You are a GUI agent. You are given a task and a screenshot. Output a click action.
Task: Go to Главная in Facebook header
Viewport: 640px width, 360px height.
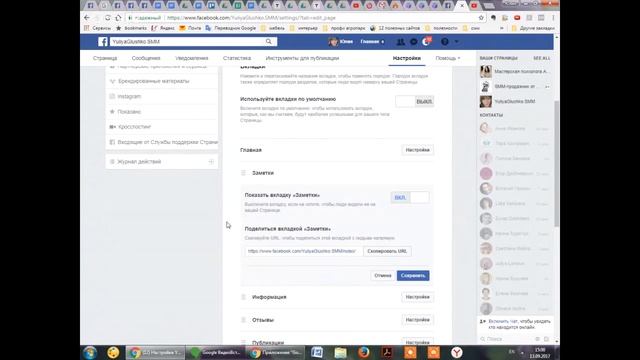(x=371, y=42)
